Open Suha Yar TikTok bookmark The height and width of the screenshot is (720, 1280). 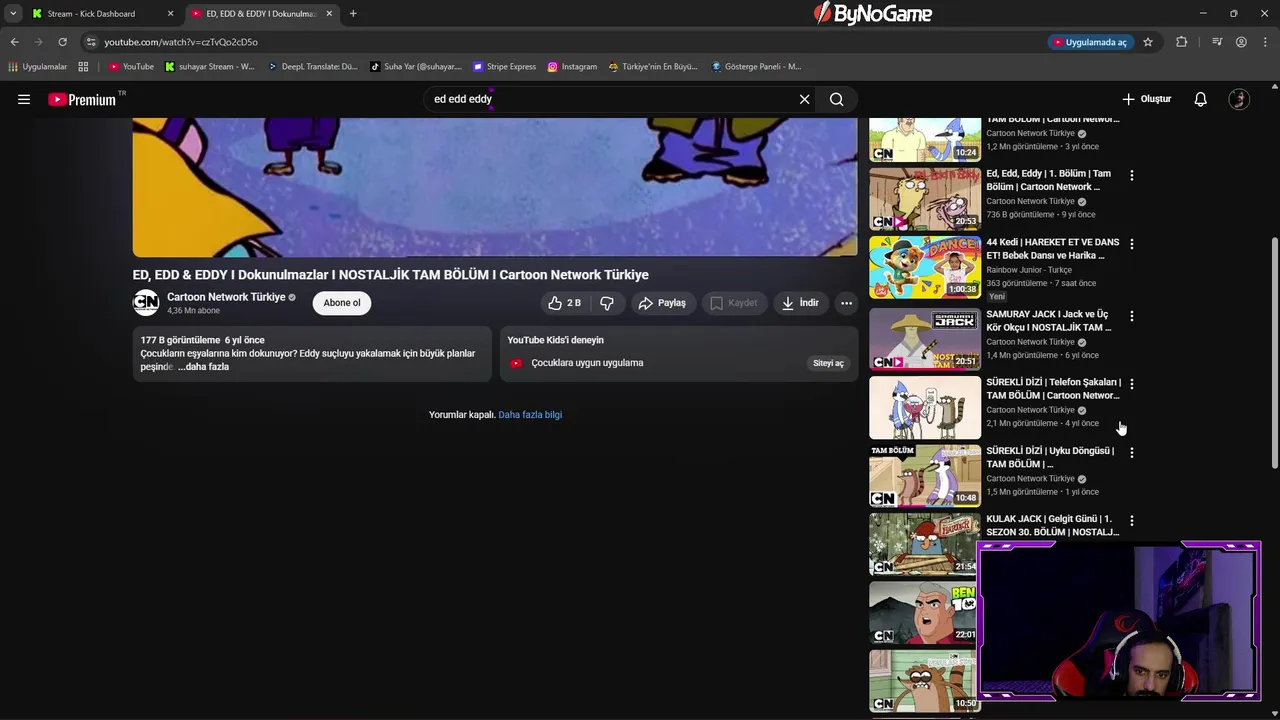pos(416,67)
